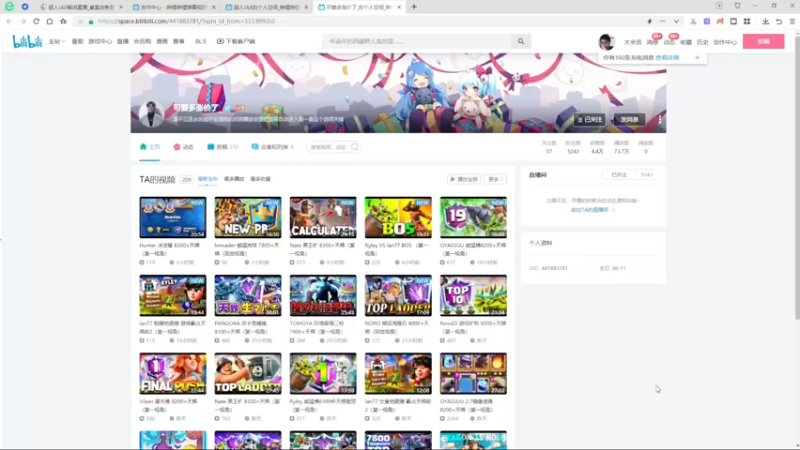Click the 发消息 message button
800x450 pixels.
629,119
